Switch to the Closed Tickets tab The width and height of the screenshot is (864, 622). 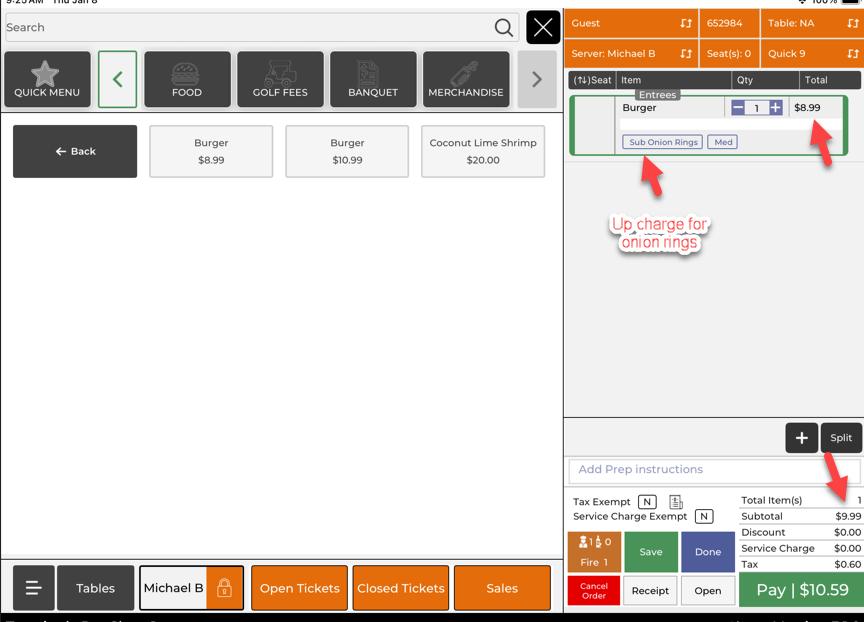click(x=401, y=588)
